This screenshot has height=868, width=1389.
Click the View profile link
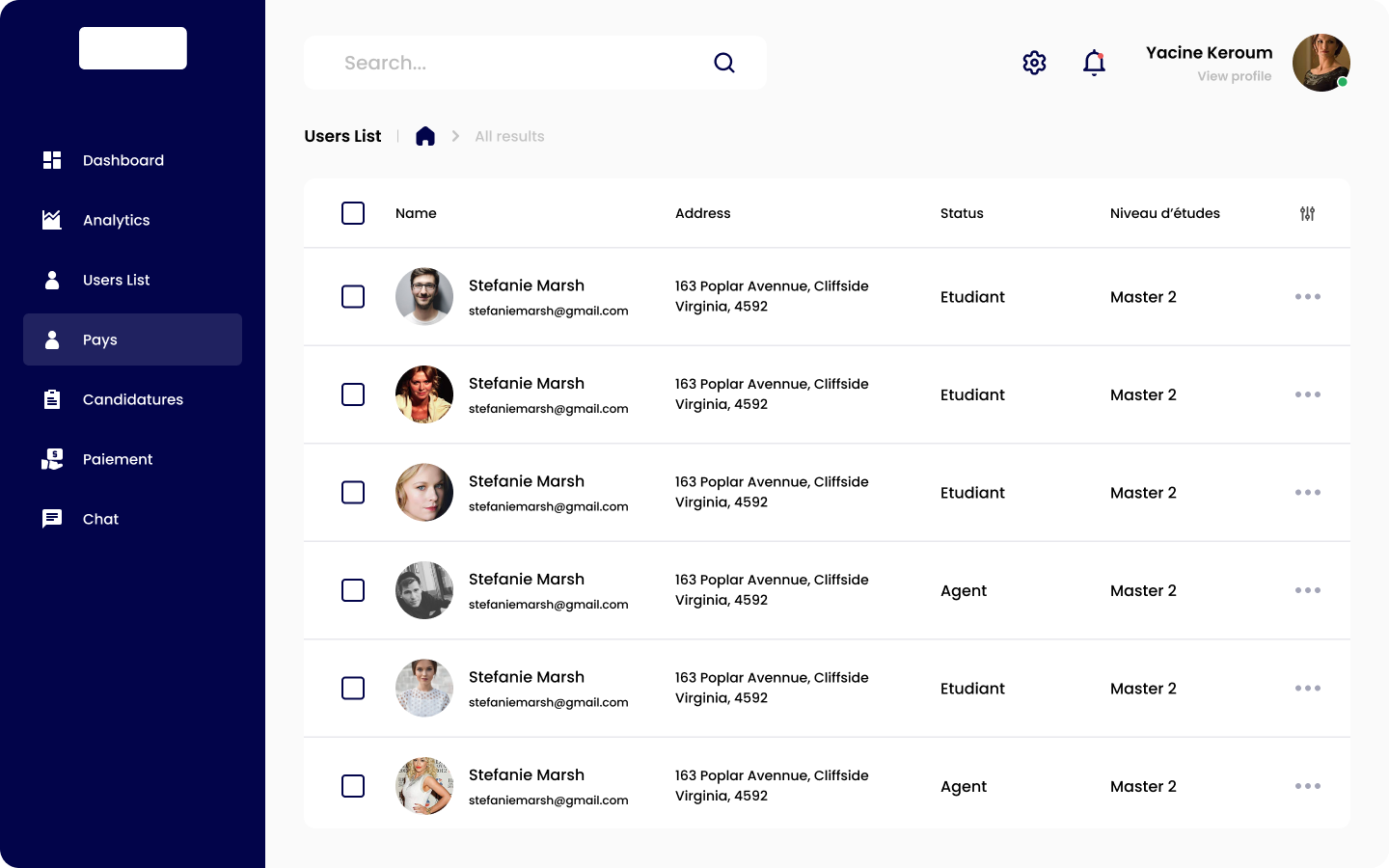click(x=1234, y=76)
